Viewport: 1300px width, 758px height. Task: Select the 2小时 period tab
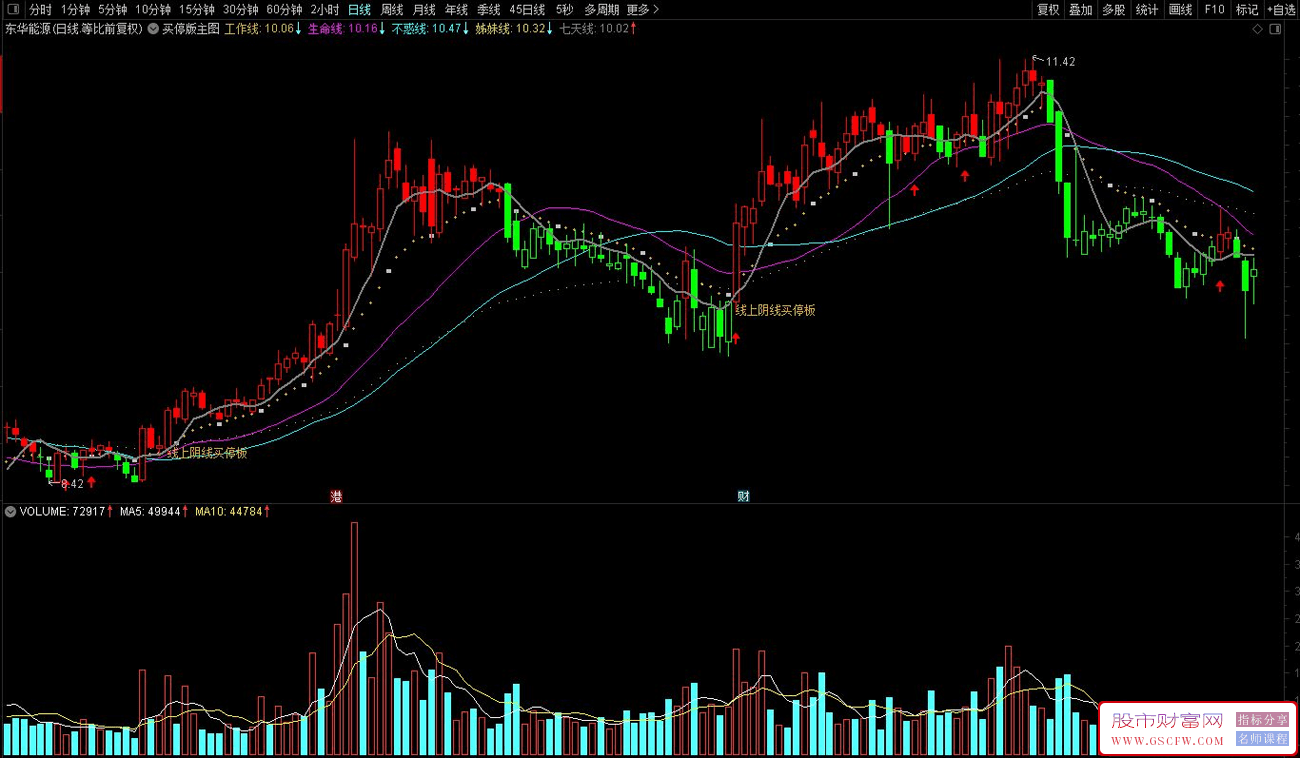click(325, 10)
